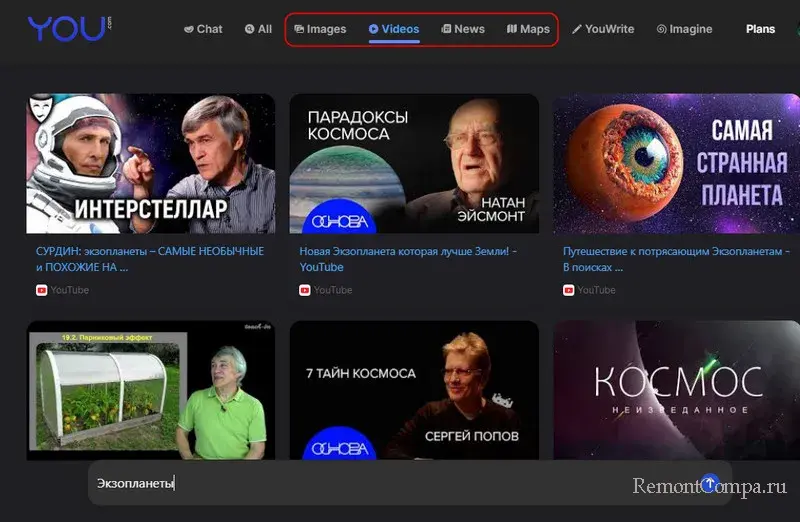Click the Plans link
The height and width of the screenshot is (522, 800).
coord(760,29)
